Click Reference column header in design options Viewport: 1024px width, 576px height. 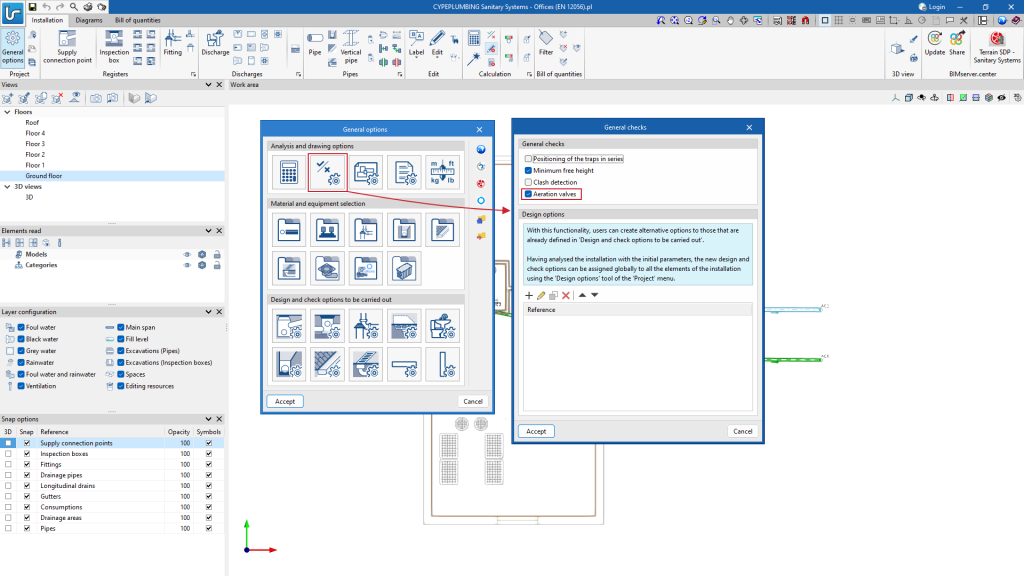click(637, 310)
